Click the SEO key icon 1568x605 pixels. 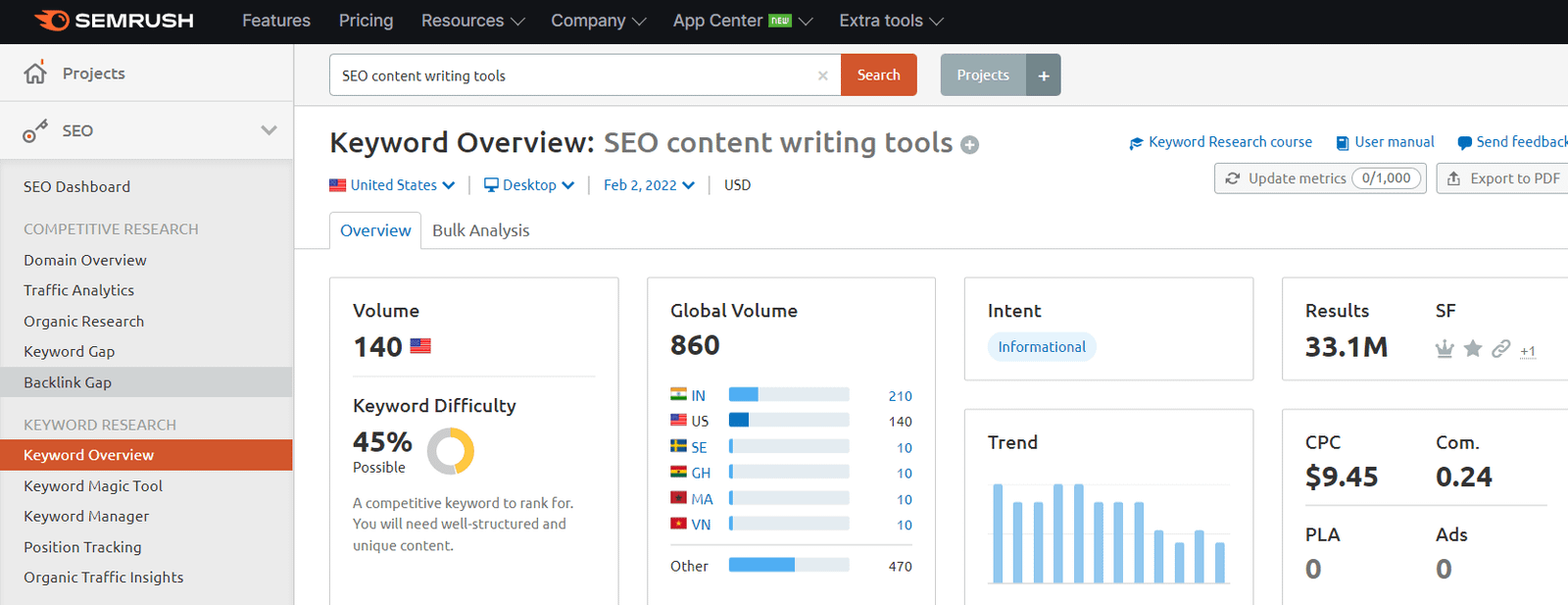35,130
